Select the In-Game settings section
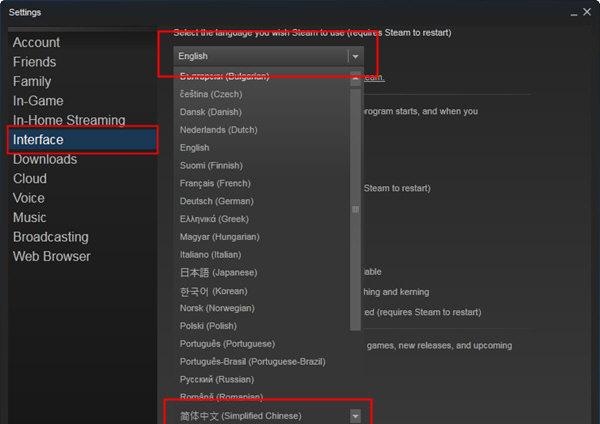600x424 pixels. tap(38, 101)
